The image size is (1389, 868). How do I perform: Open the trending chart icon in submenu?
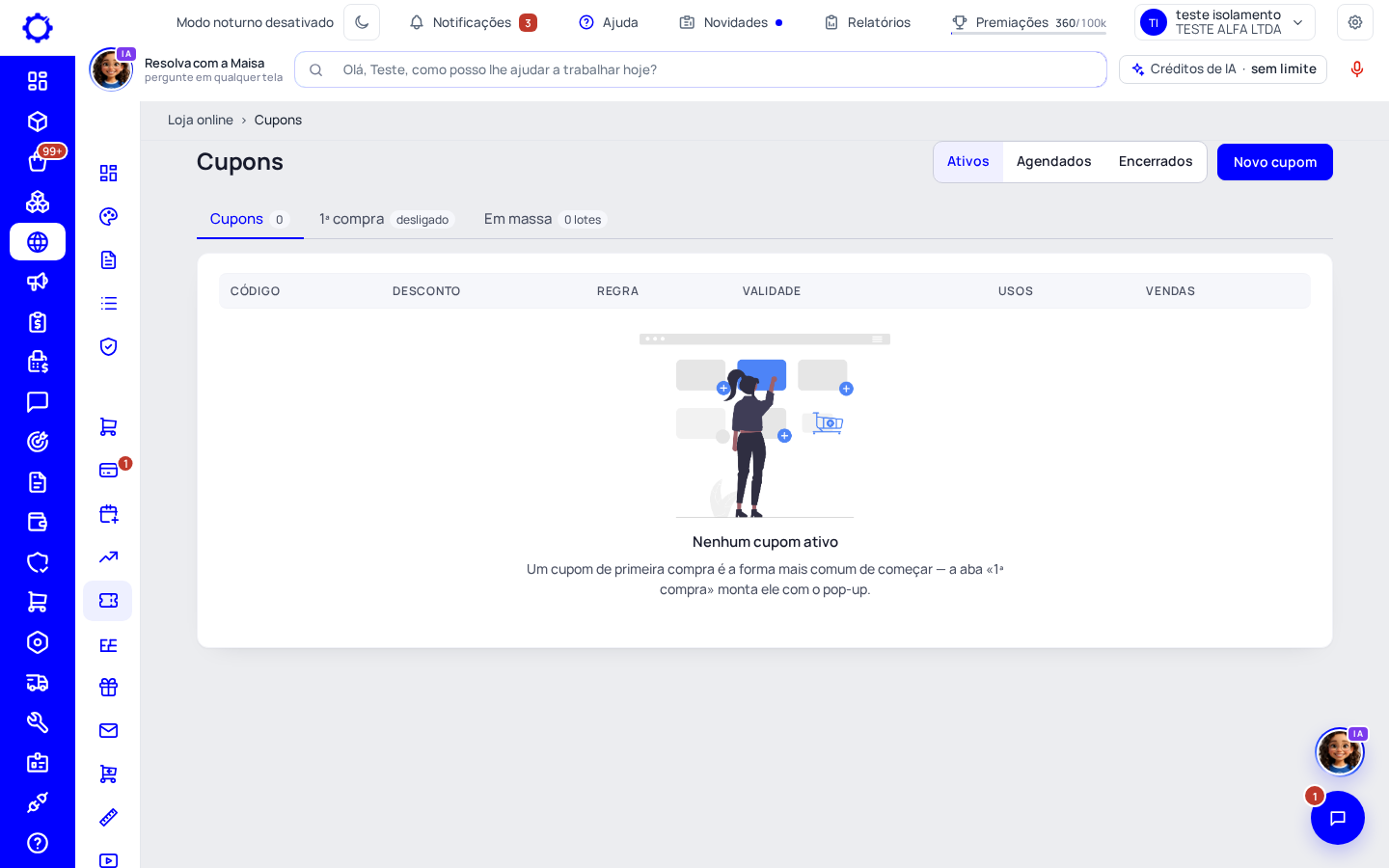(108, 556)
